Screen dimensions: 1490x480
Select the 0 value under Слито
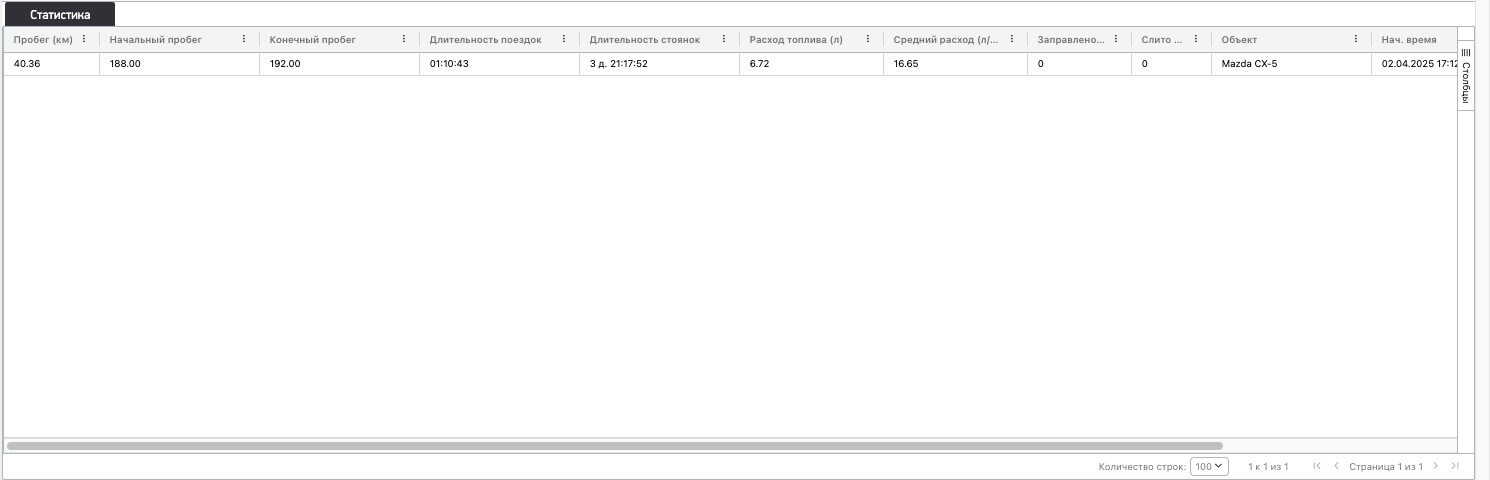tap(1171, 63)
